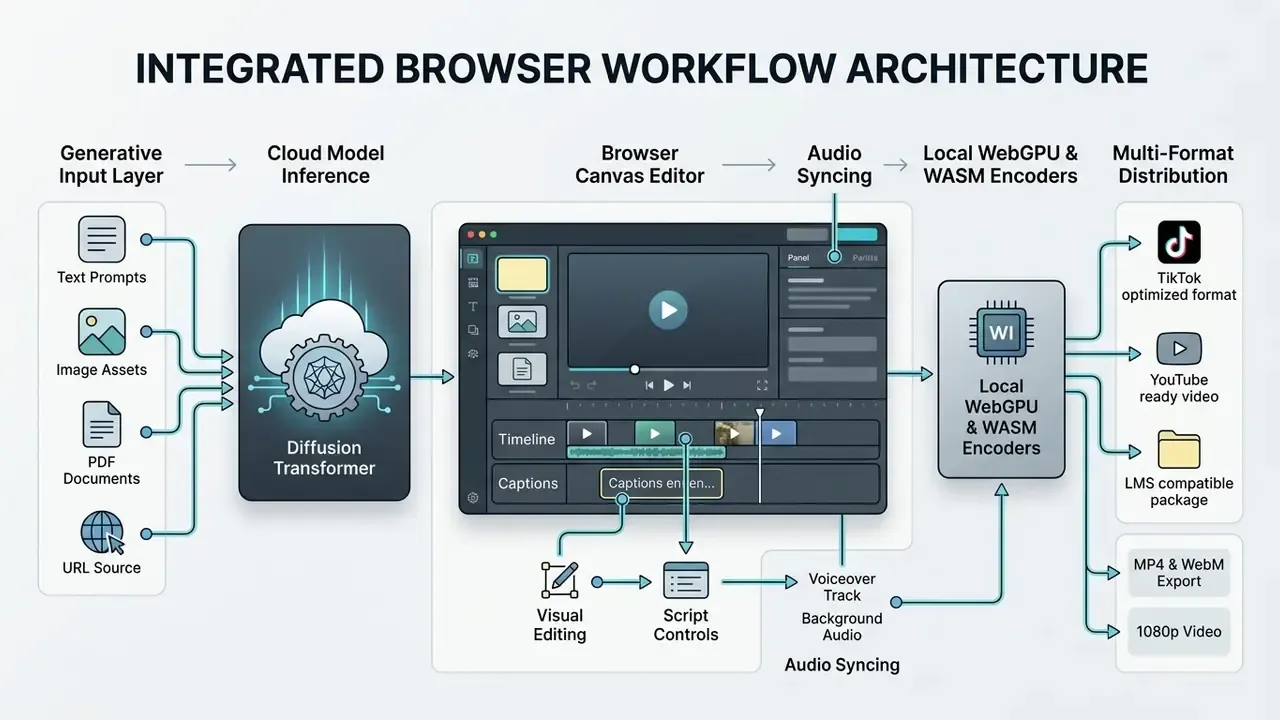1280x720 pixels.
Task: Select the LMS compatible package folder icon
Action: 1179,450
